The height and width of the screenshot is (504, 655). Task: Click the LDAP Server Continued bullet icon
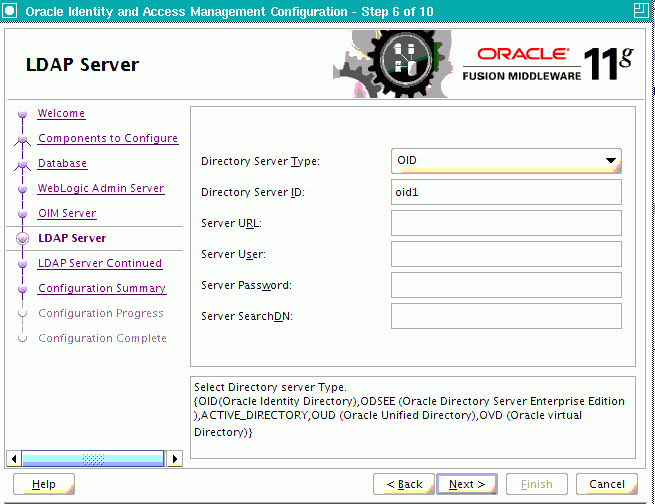[23, 264]
